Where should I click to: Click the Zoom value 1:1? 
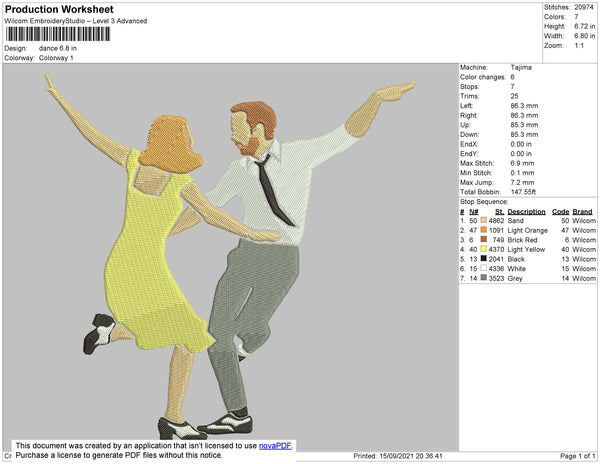coord(579,46)
